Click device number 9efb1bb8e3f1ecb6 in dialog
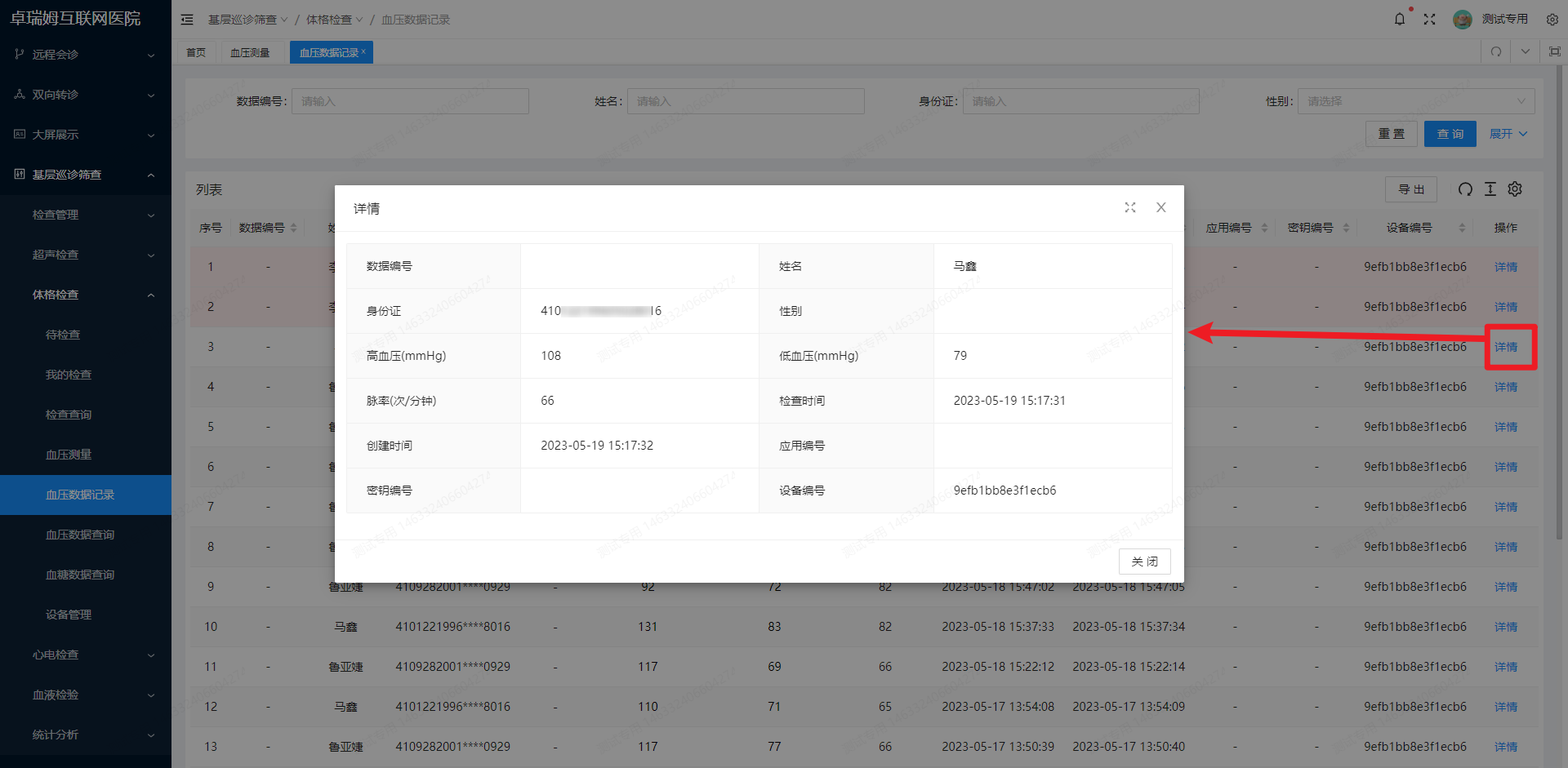This screenshot has height=768, width=1568. tap(1004, 491)
